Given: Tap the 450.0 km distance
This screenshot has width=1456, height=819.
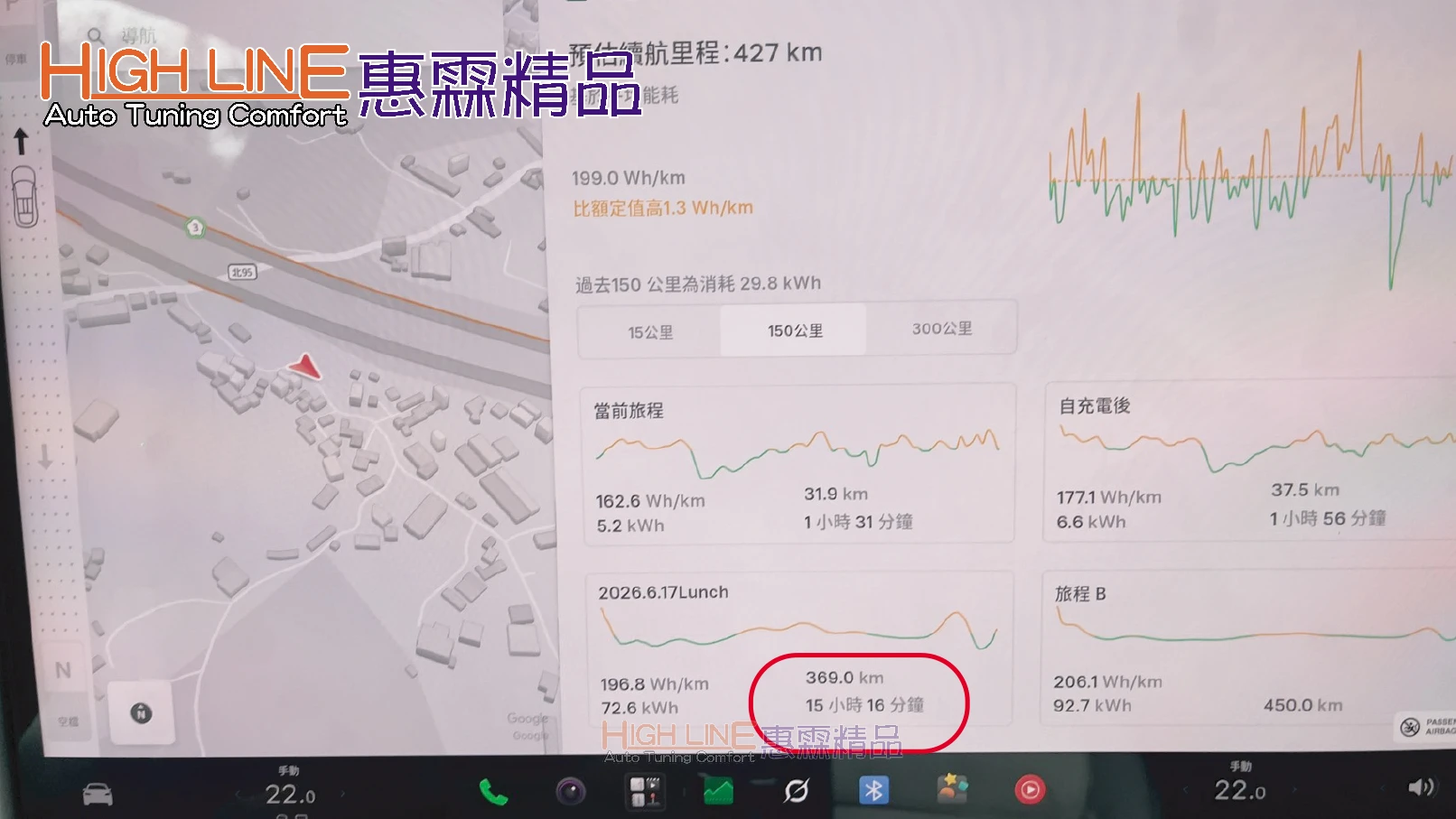Looking at the screenshot, I should click(x=1302, y=704).
